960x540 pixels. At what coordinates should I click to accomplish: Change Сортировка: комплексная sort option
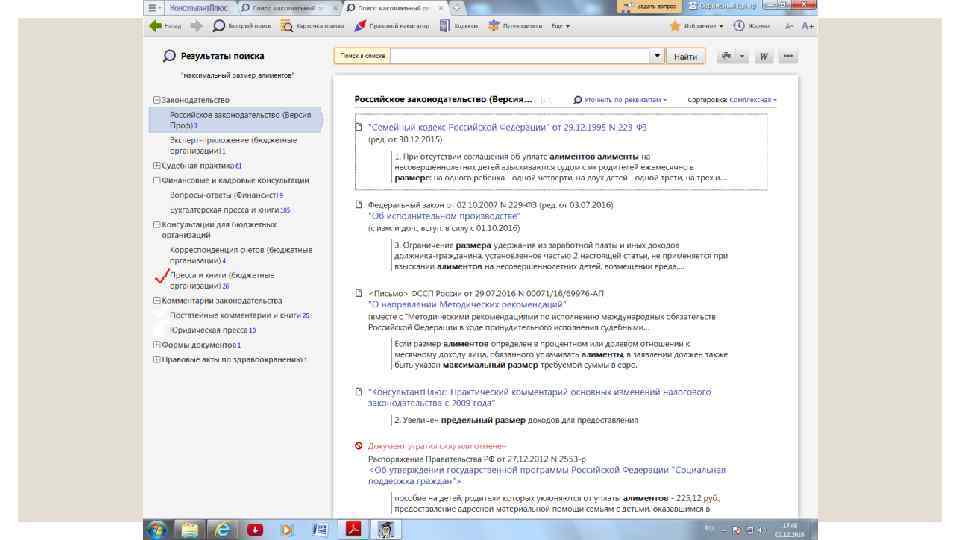click(732, 100)
